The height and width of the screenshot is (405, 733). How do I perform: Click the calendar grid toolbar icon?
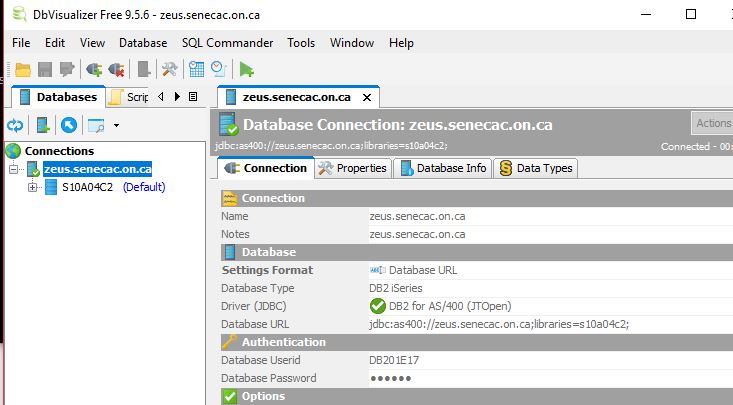[196, 69]
